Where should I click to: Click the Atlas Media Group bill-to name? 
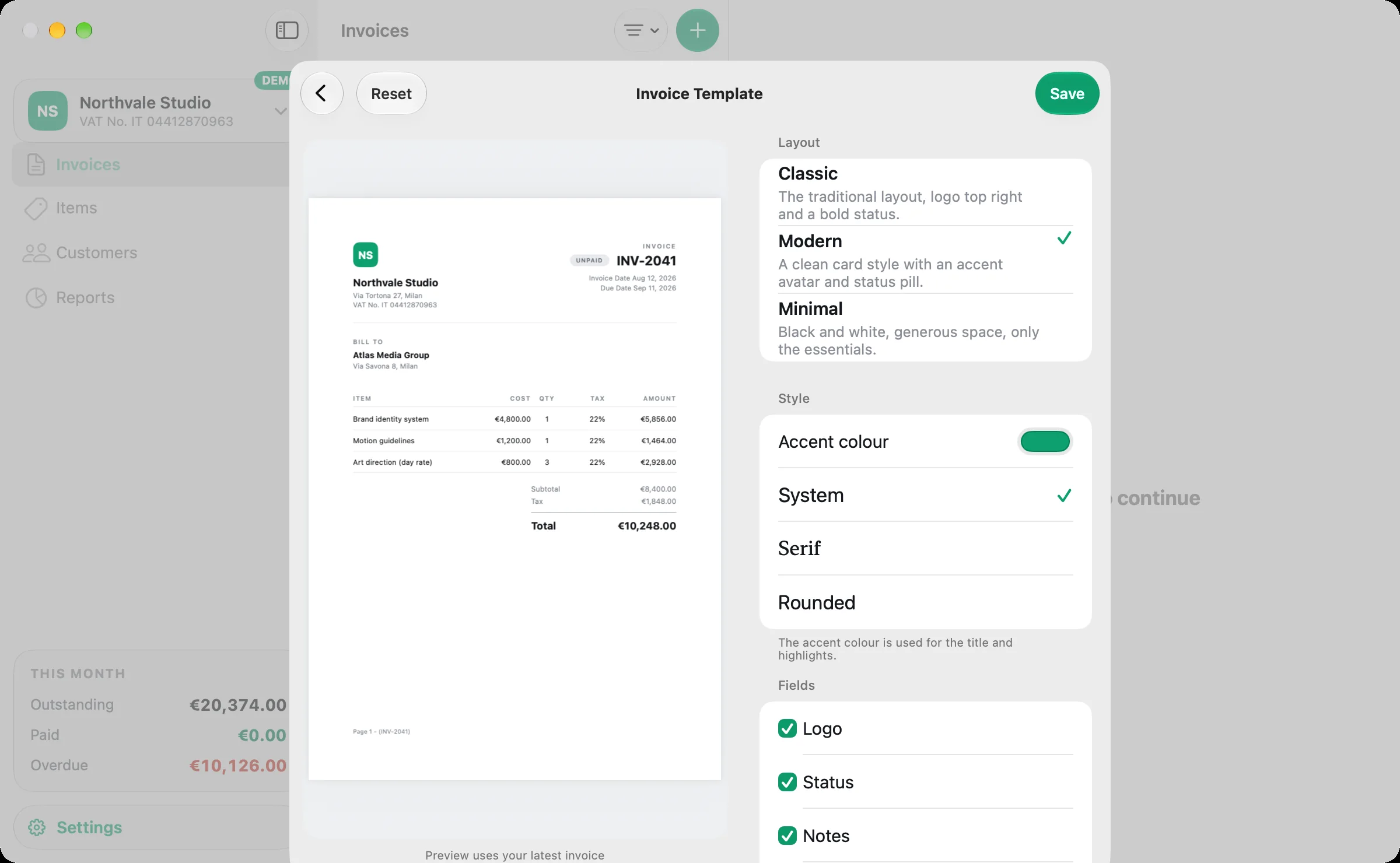pyautogui.click(x=391, y=355)
